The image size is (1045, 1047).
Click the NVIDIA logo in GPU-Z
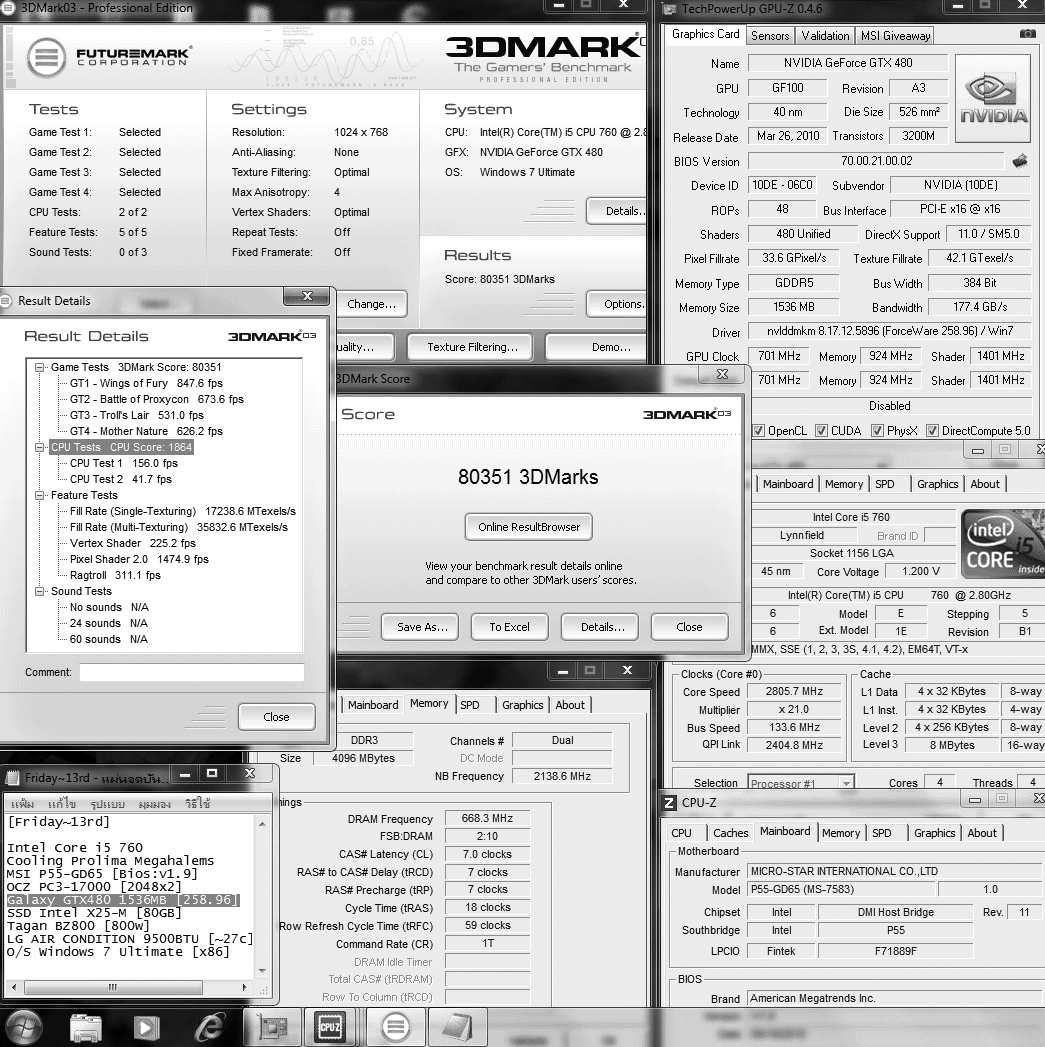pyautogui.click(x=994, y=99)
